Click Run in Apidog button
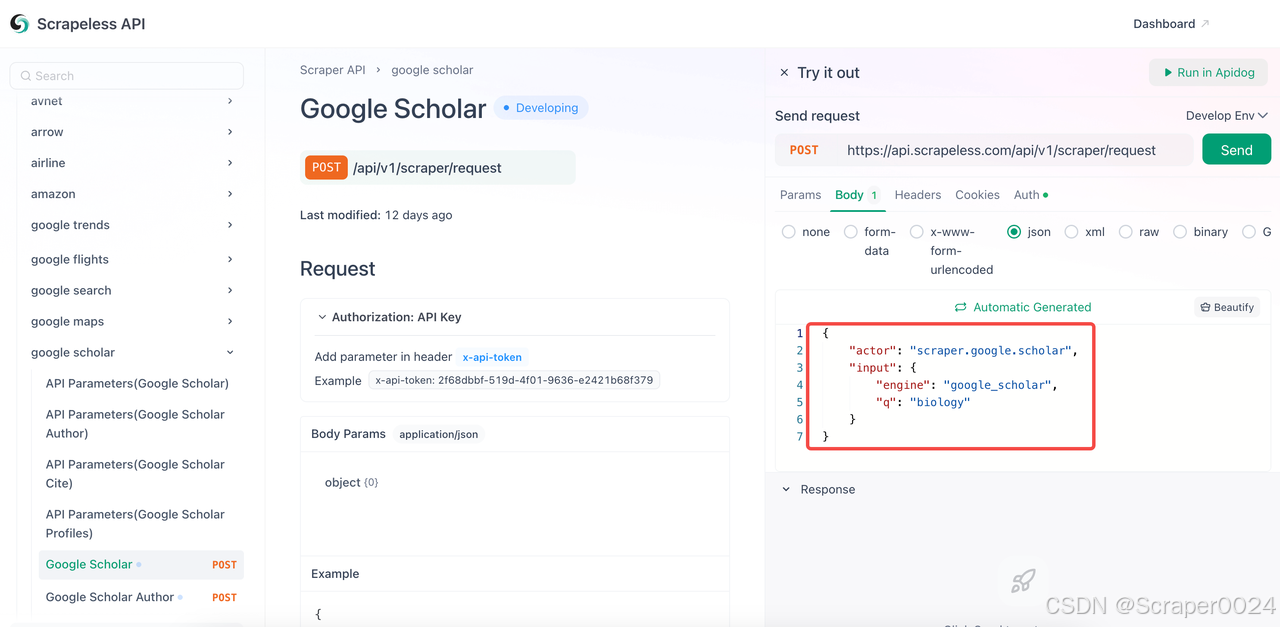1280x627 pixels. [x=1208, y=73]
